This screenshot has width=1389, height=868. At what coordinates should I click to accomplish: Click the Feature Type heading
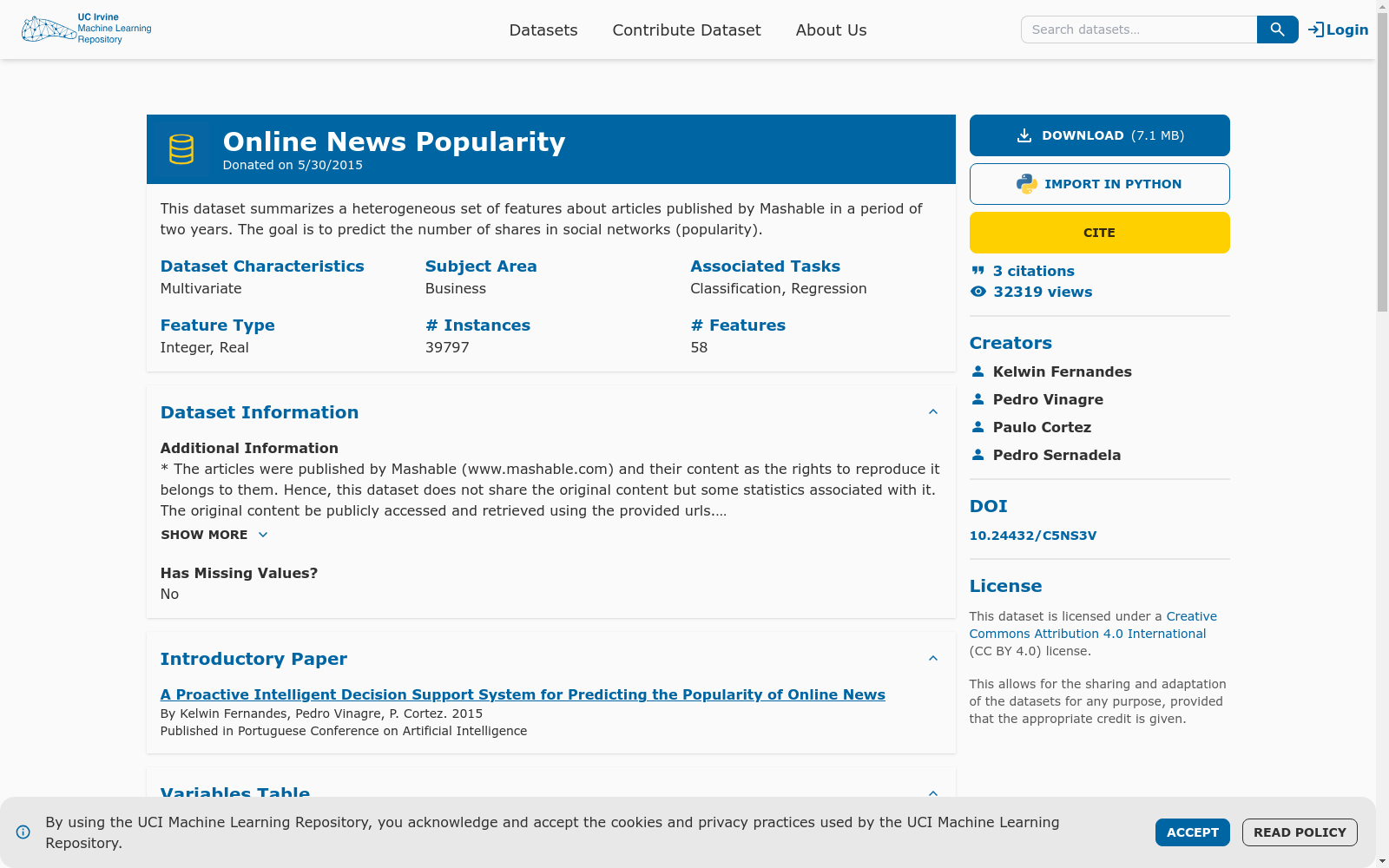point(218,325)
